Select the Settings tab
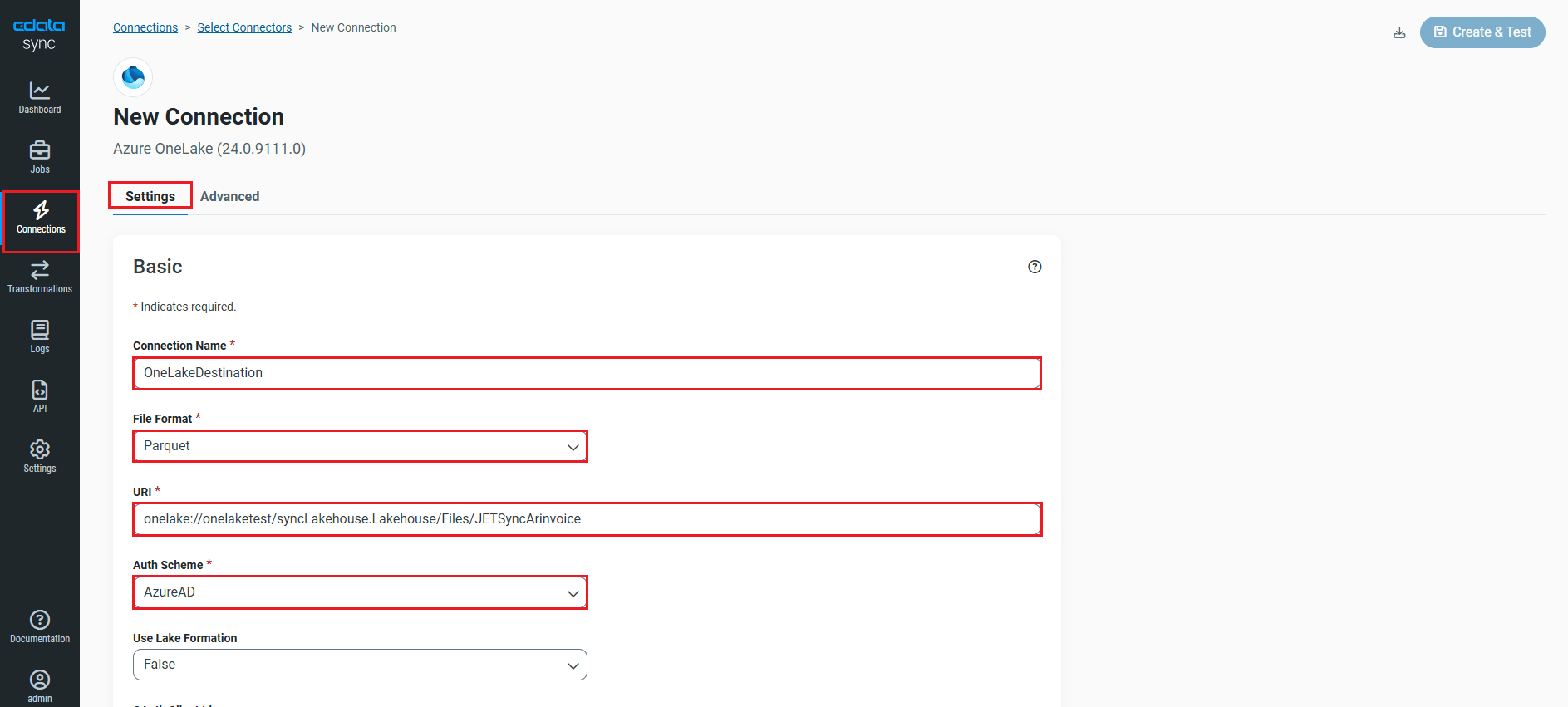Screen dimensions: 1568x707 [x=150, y=196]
